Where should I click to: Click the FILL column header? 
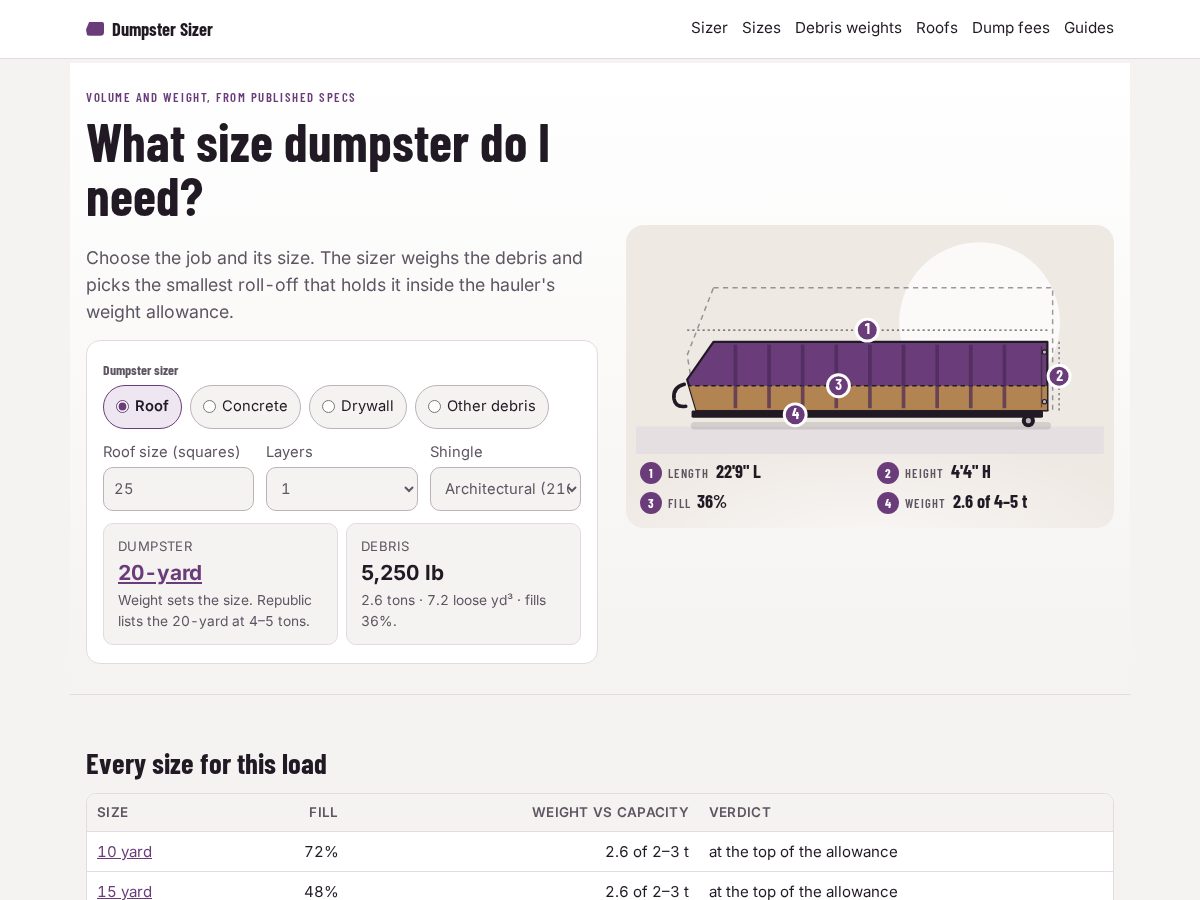[323, 812]
